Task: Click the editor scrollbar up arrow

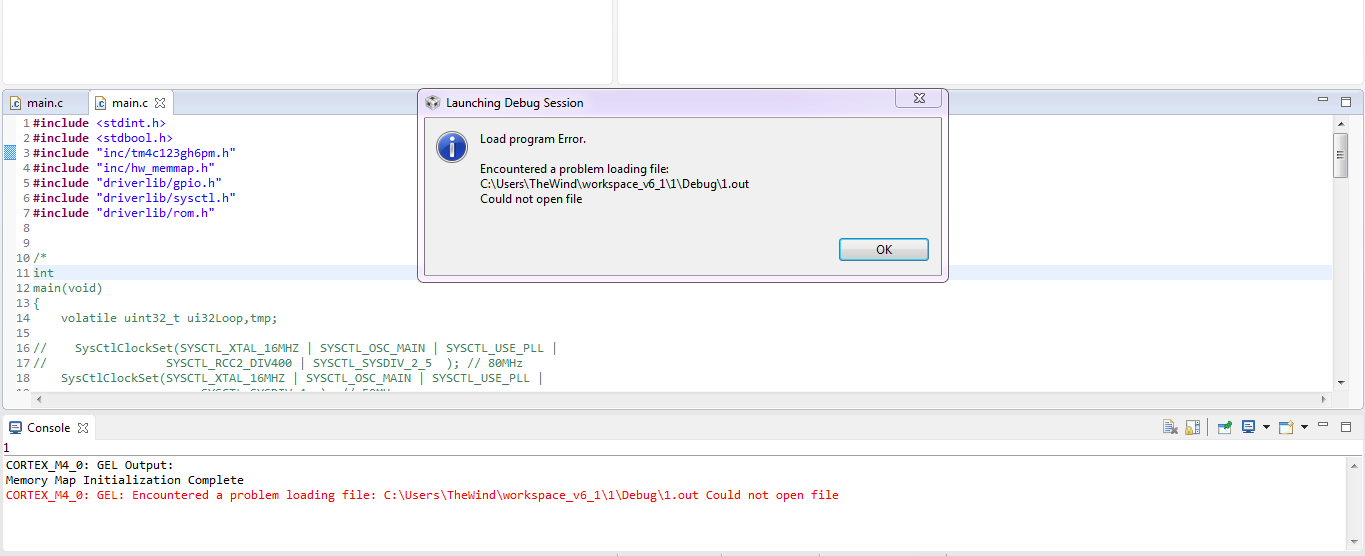Action: click(1340, 124)
